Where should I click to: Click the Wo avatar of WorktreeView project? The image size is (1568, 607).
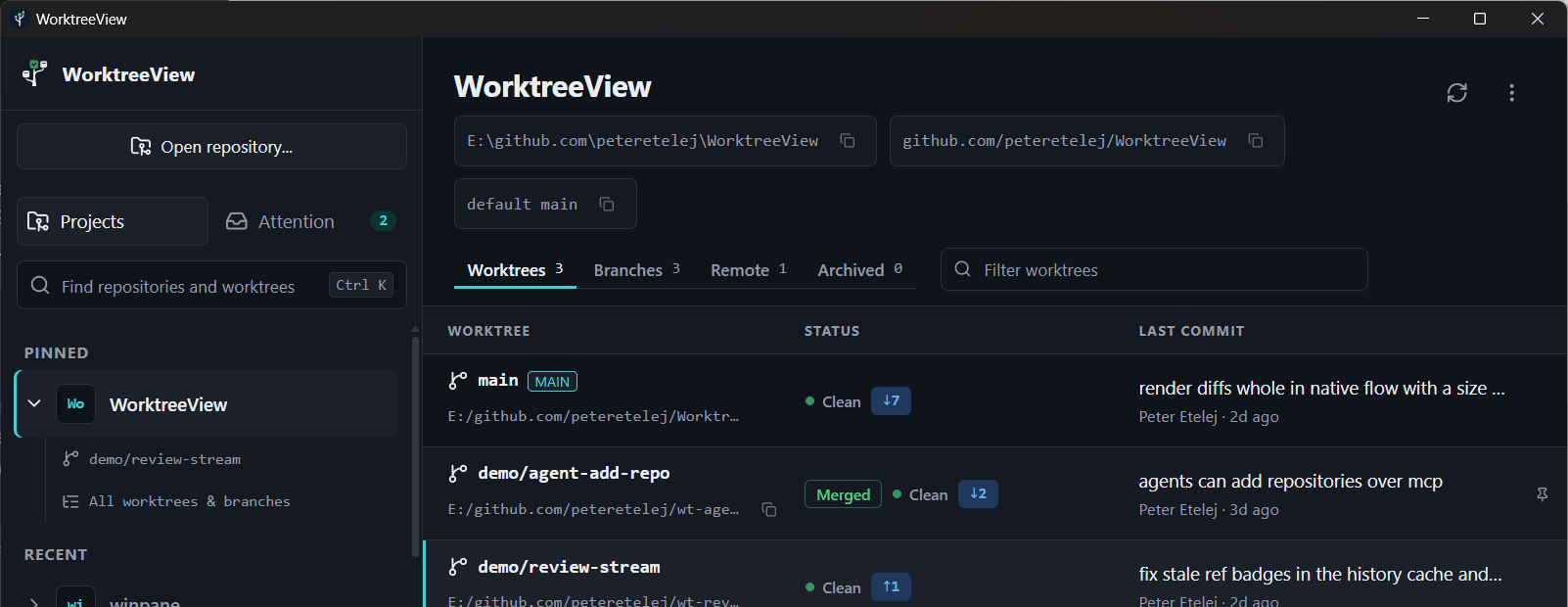pyautogui.click(x=75, y=403)
